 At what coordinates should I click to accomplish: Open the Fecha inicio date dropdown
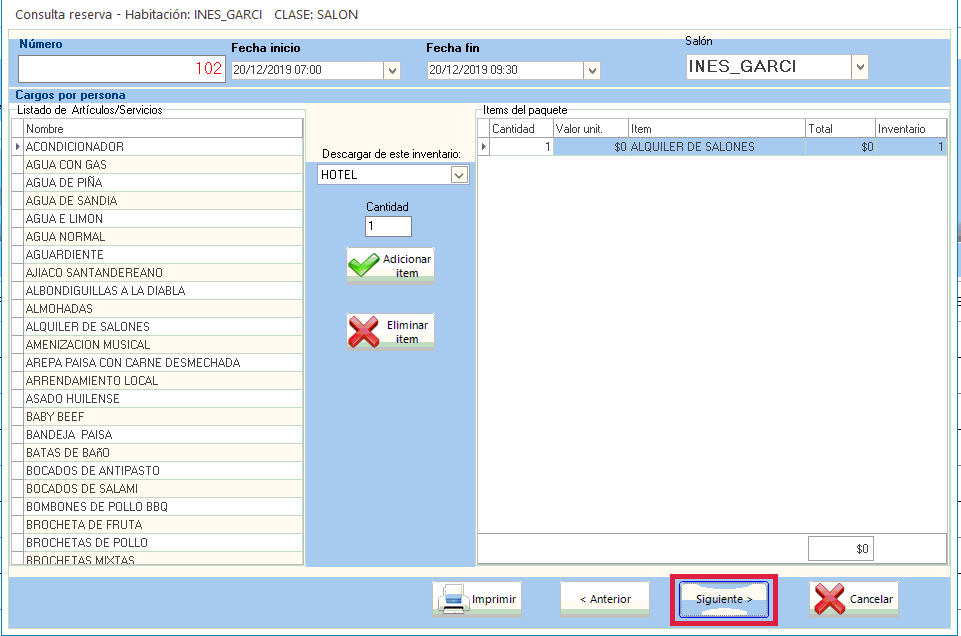click(392, 70)
